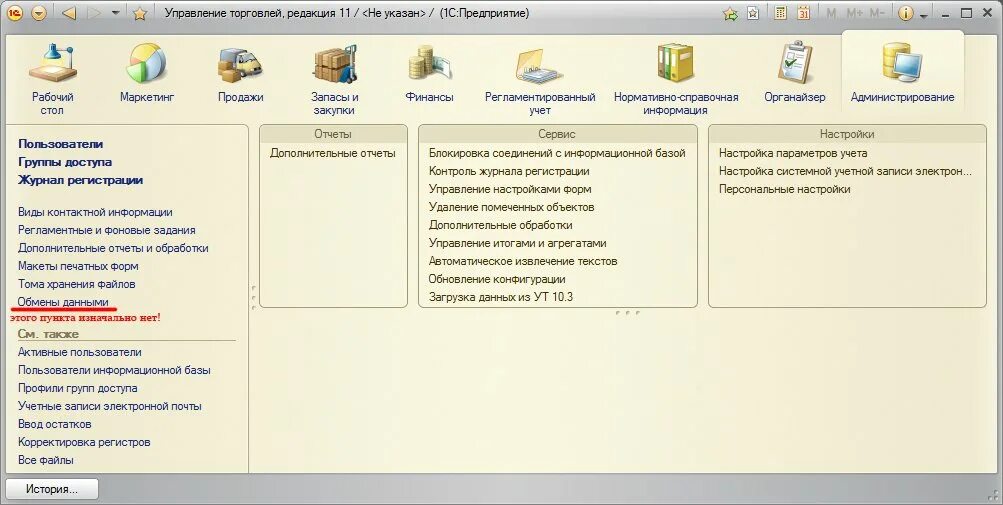Click the add-to-favorites green star icon
The height and width of the screenshot is (505, 1003).
click(730, 13)
